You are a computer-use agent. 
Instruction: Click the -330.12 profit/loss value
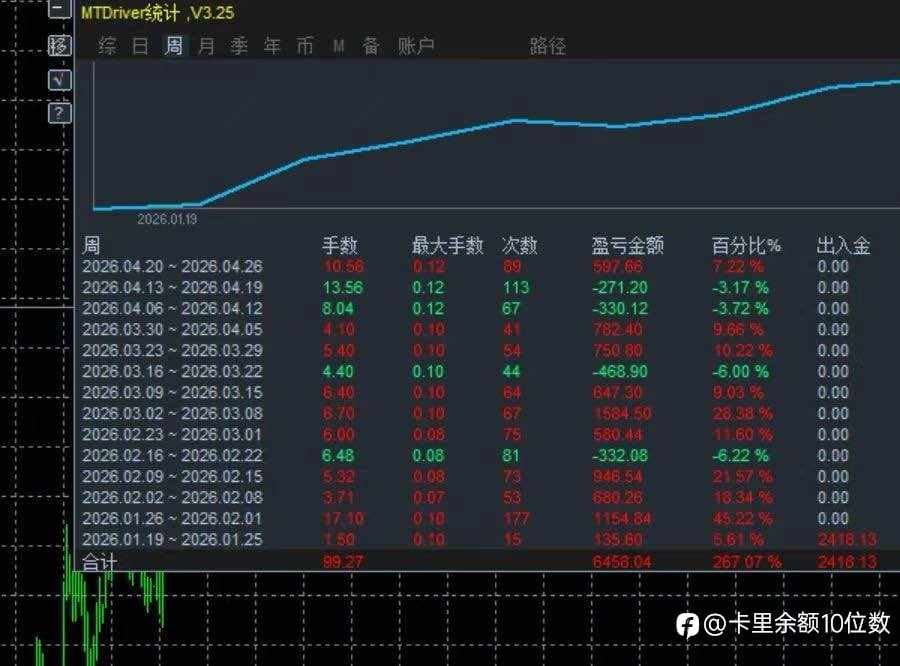(620, 308)
